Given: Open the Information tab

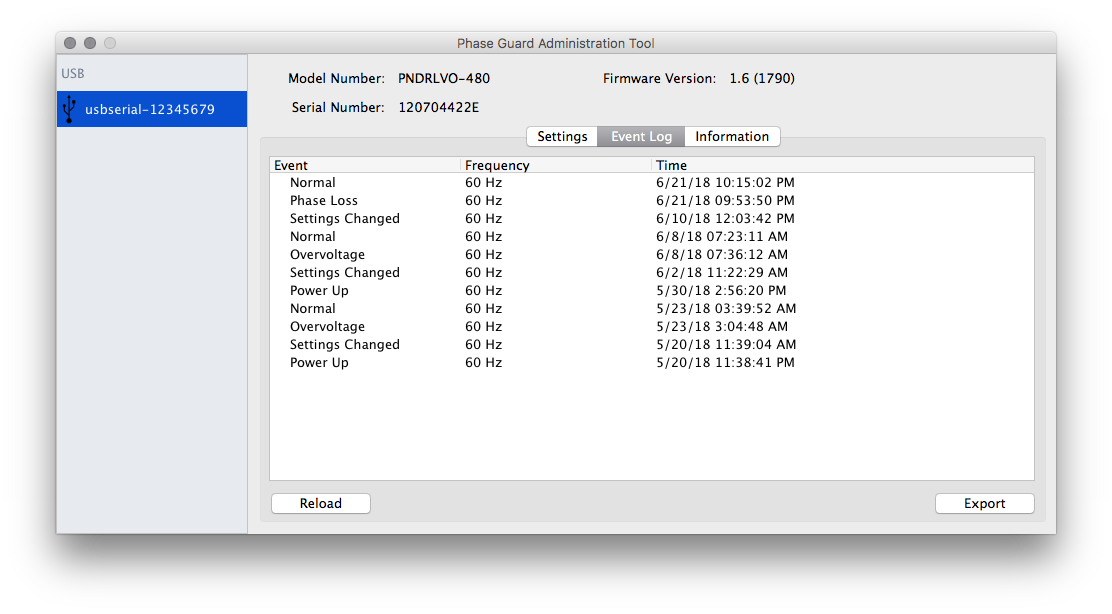Looking at the screenshot, I should (732, 136).
